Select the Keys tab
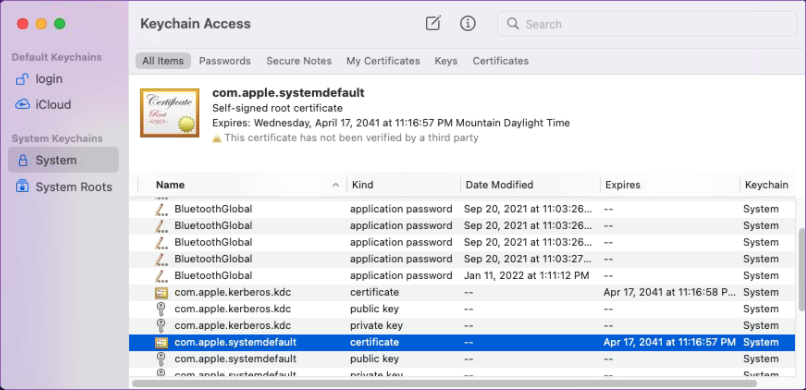This screenshot has height=390, width=806. click(446, 61)
